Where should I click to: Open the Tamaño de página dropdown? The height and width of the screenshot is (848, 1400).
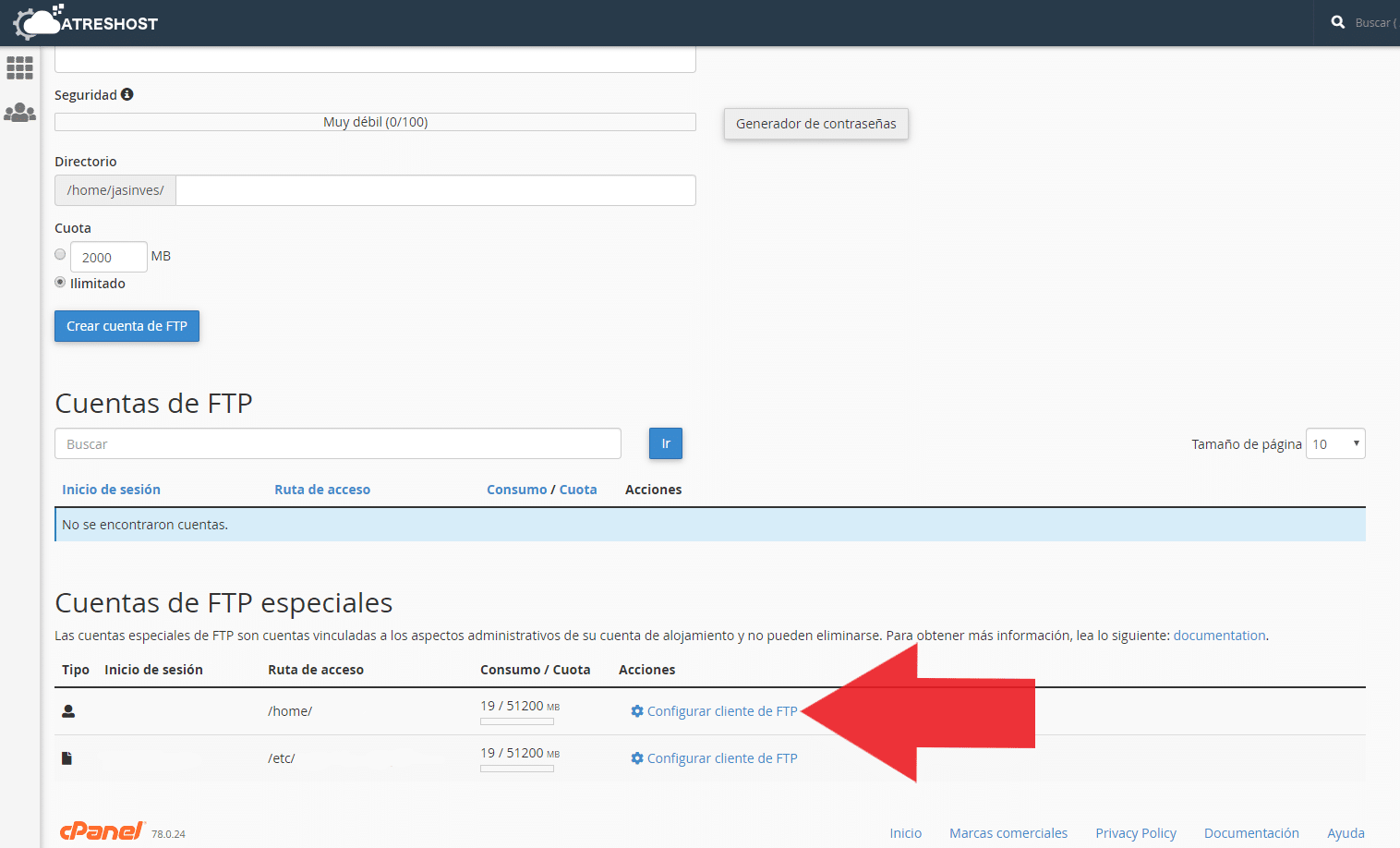pyautogui.click(x=1335, y=443)
